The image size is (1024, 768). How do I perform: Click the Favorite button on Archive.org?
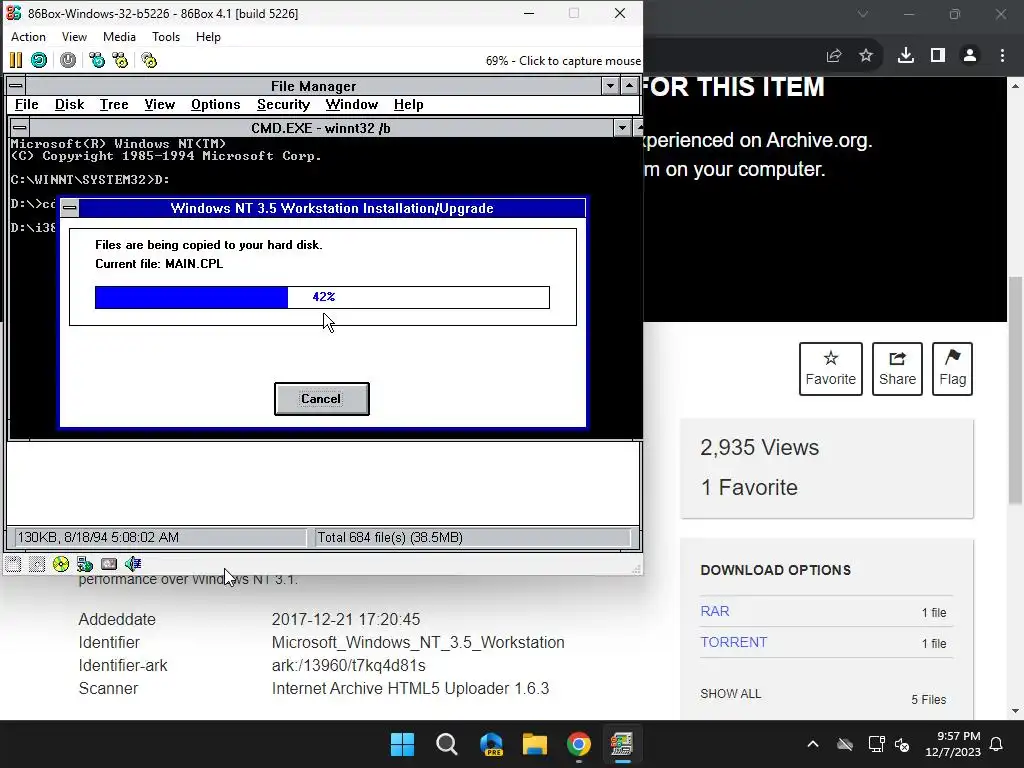831,369
